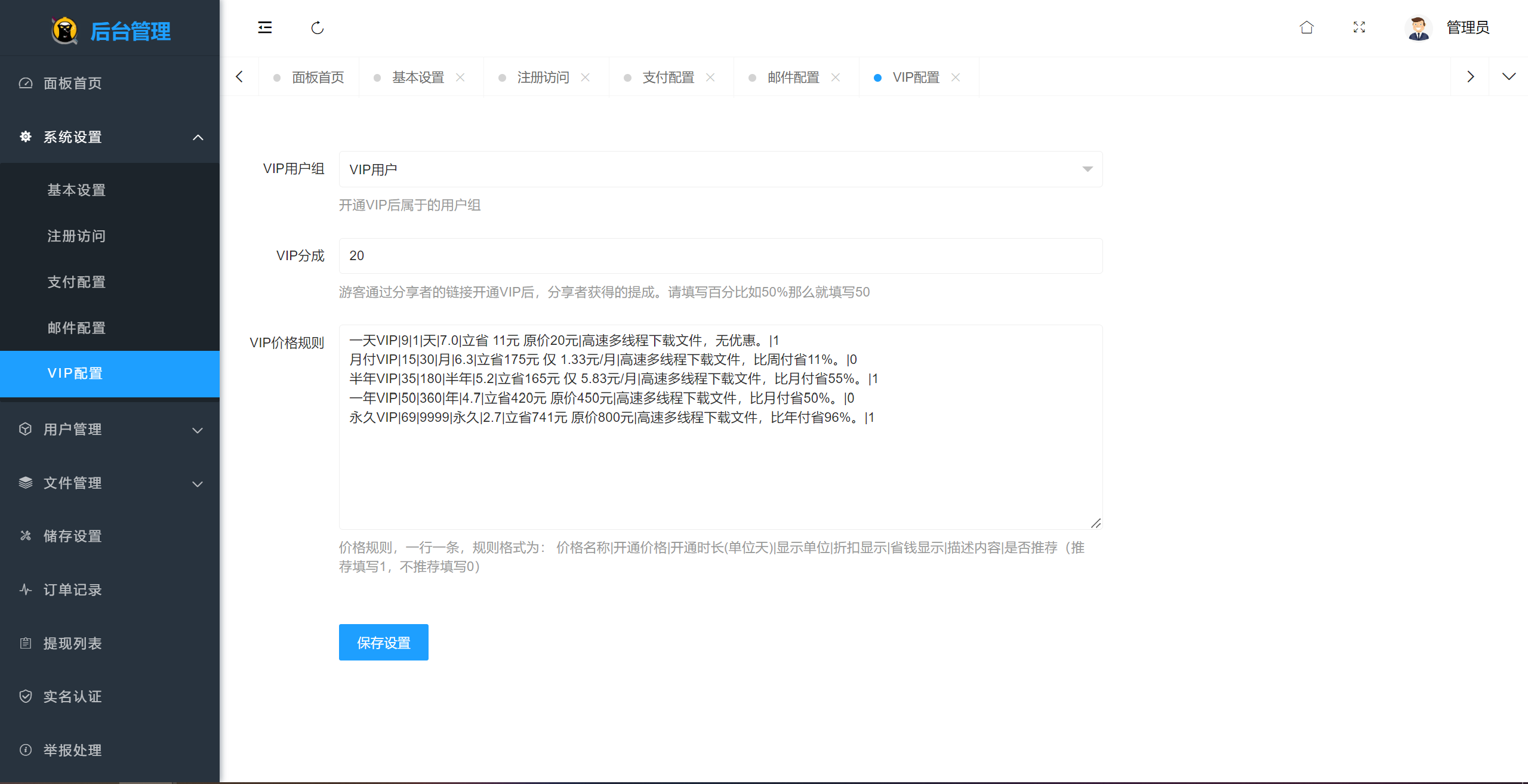Viewport: 1528px width, 784px height.
Task: Focus the VIP分成 input field
Action: [x=720, y=256]
